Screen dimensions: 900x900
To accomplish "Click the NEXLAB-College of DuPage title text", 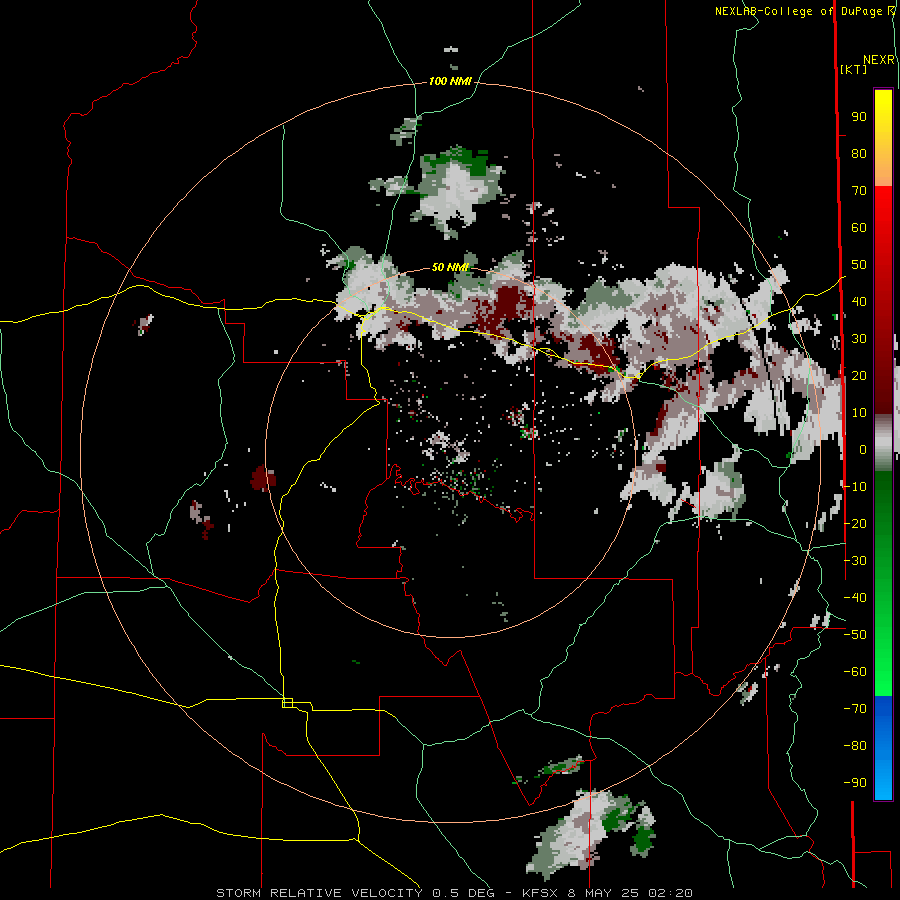I will pyautogui.click(x=799, y=11).
